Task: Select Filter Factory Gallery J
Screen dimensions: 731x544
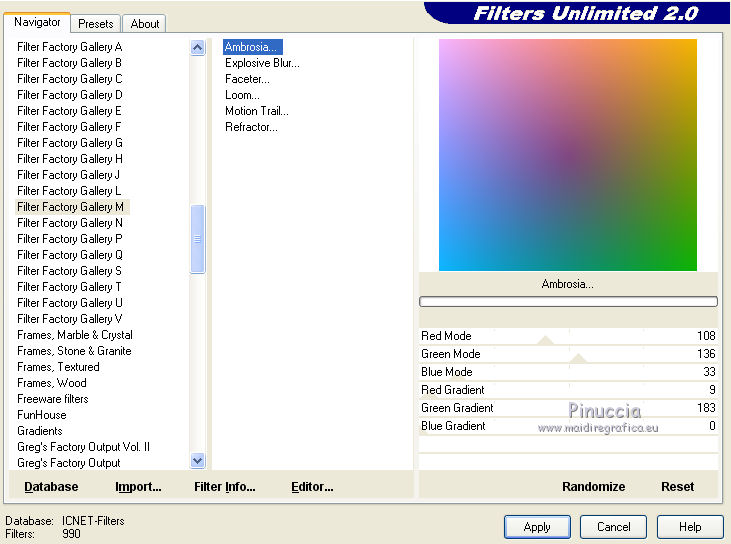Action: tap(68, 175)
